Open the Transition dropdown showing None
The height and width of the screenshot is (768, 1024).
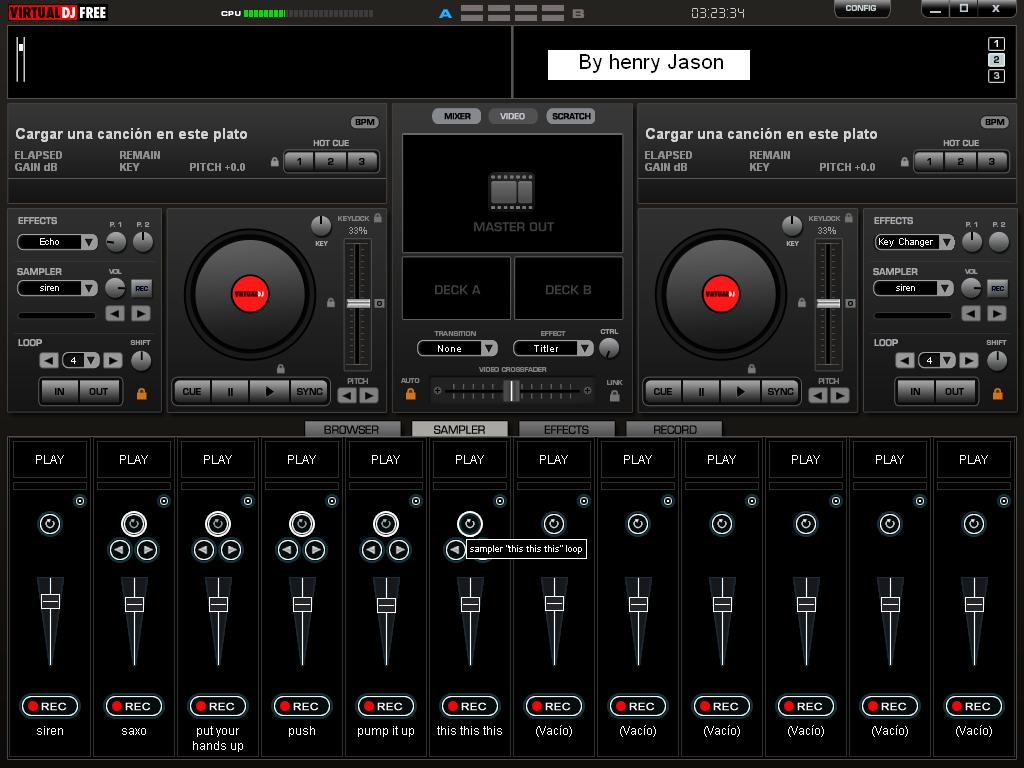(457, 348)
